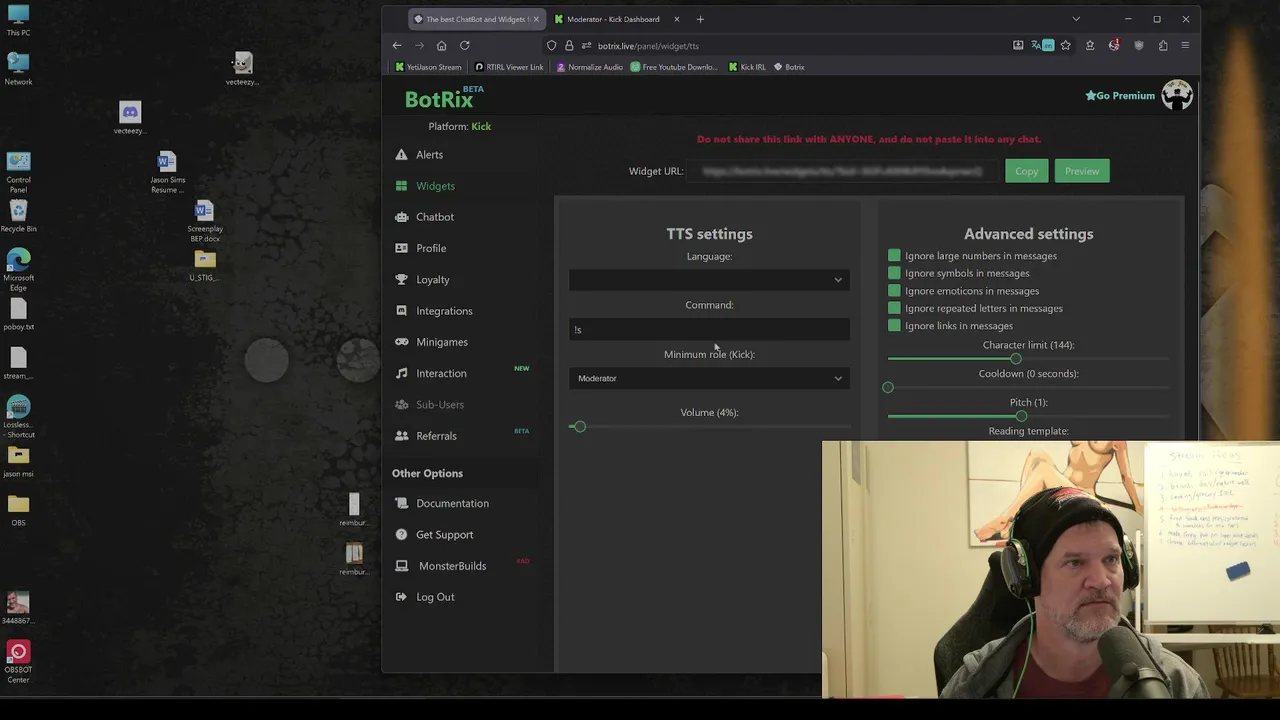The image size is (1280, 720).
Task: Select OBSBOT Center desktop icon
Action: coord(18,662)
